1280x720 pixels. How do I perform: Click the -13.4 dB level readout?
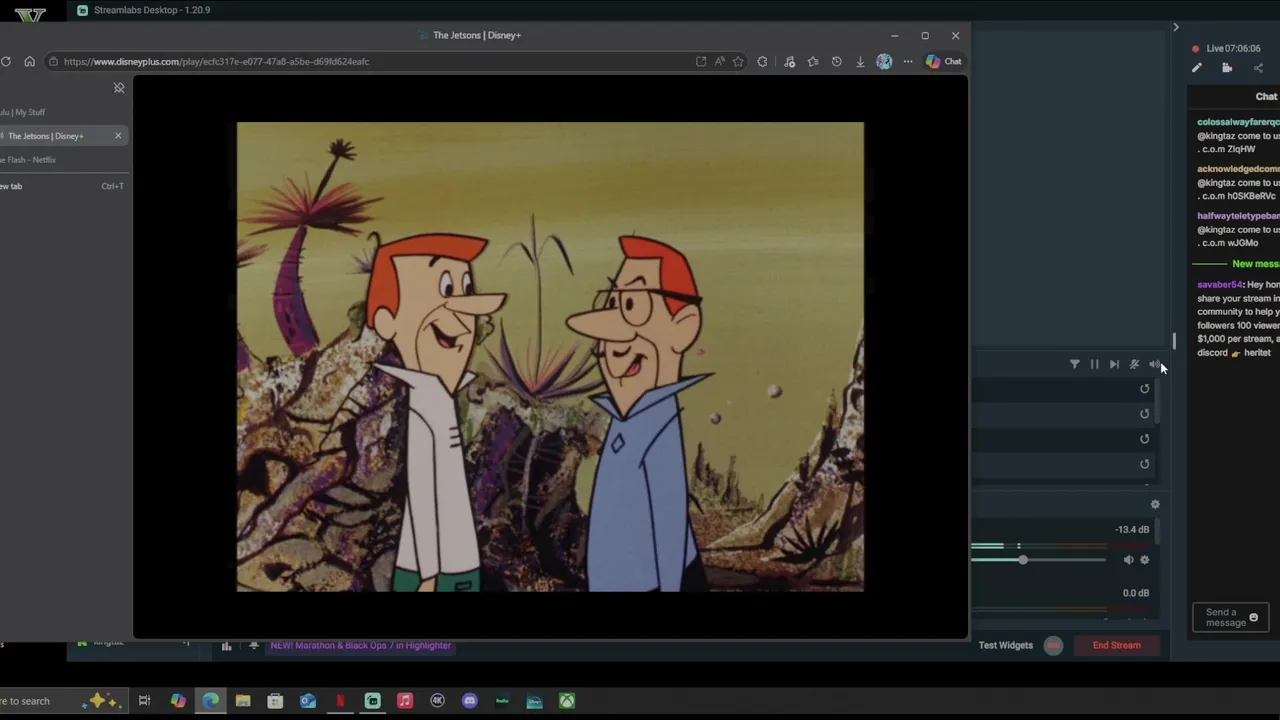coord(1132,530)
